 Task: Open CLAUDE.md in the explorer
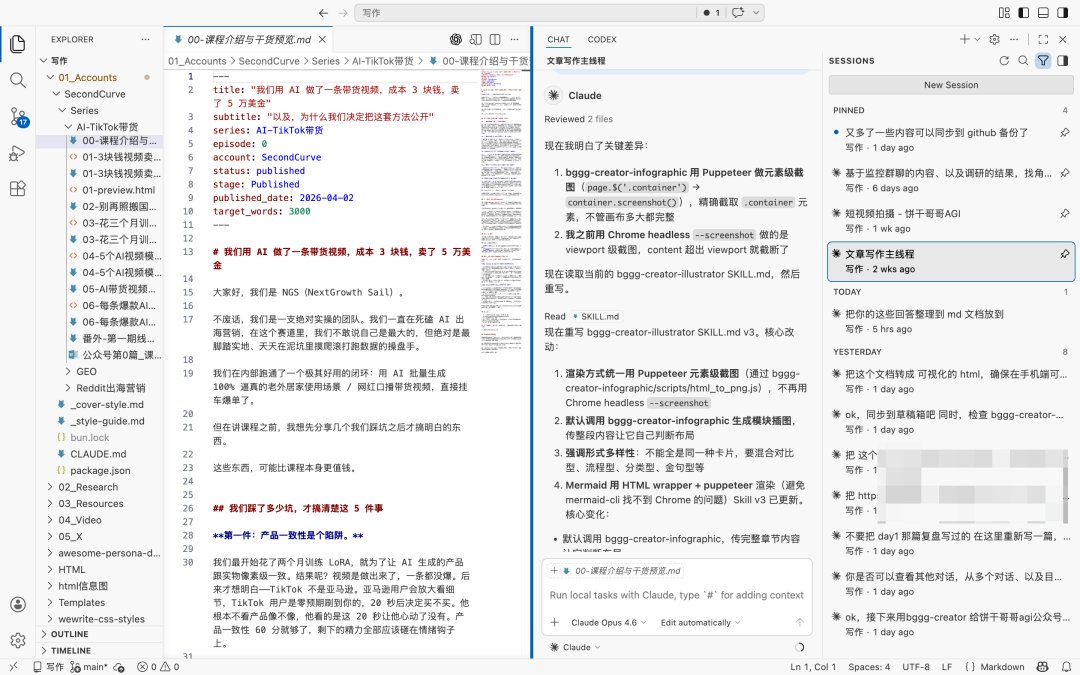pyautogui.click(x=98, y=454)
